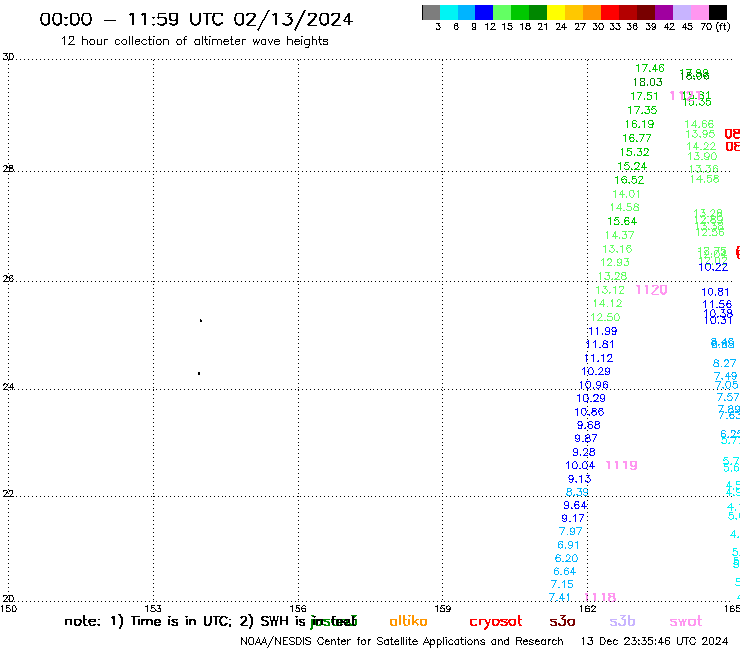Screen dimensions: 740x650
Task: Click the wave height value 10.04
Action: click(x=580, y=465)
